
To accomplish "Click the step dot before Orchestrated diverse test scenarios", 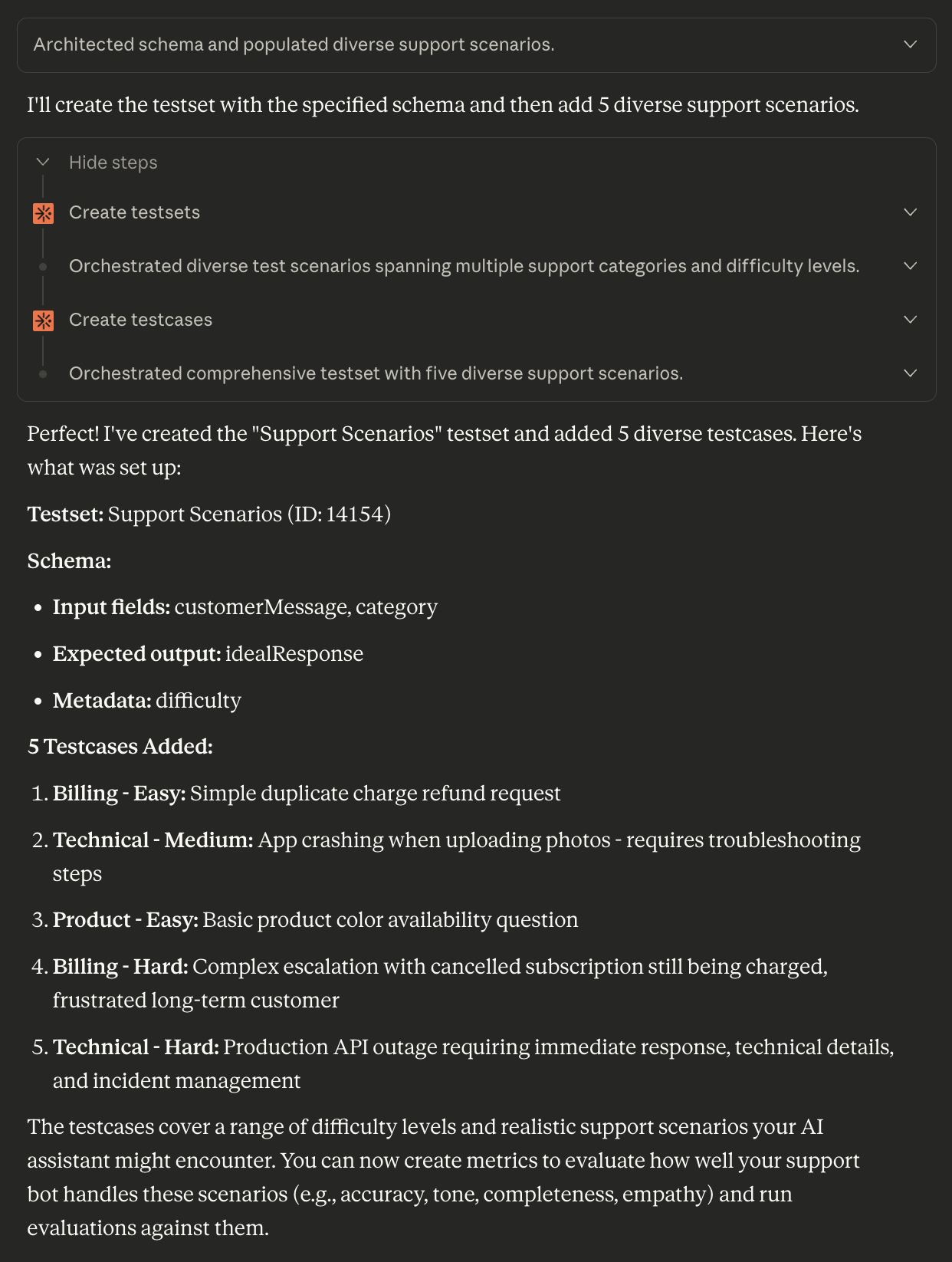I will 43,267.
